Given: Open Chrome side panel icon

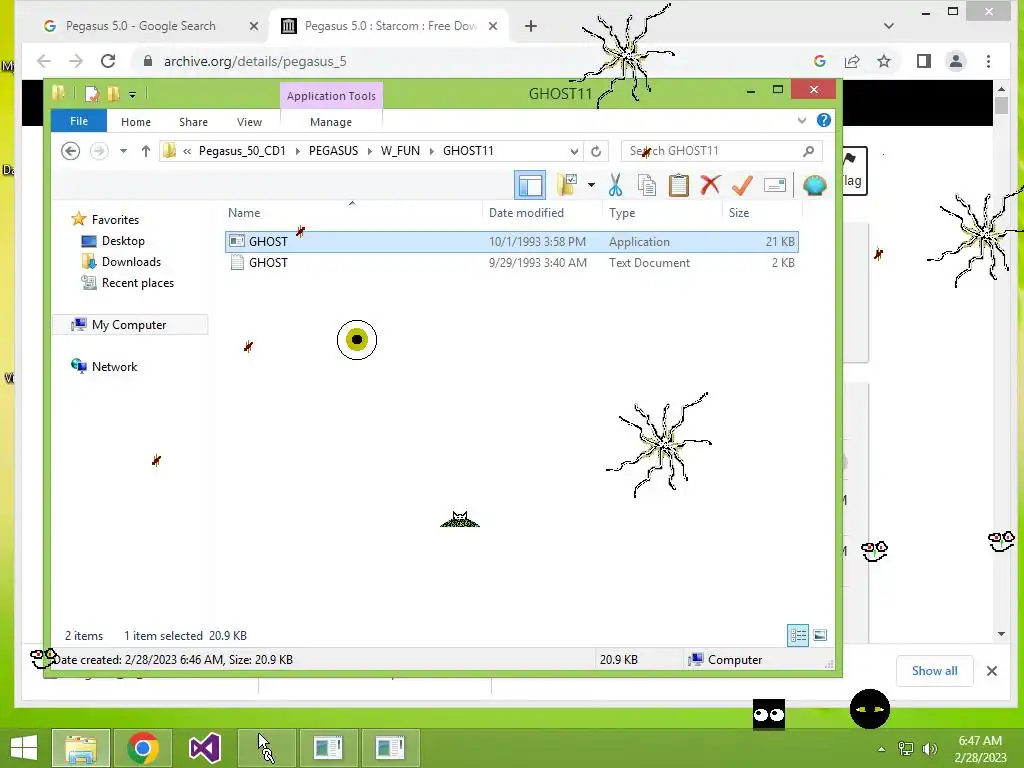Looking at the screenshot, I should pyautogui.click(x=923, y=61).
